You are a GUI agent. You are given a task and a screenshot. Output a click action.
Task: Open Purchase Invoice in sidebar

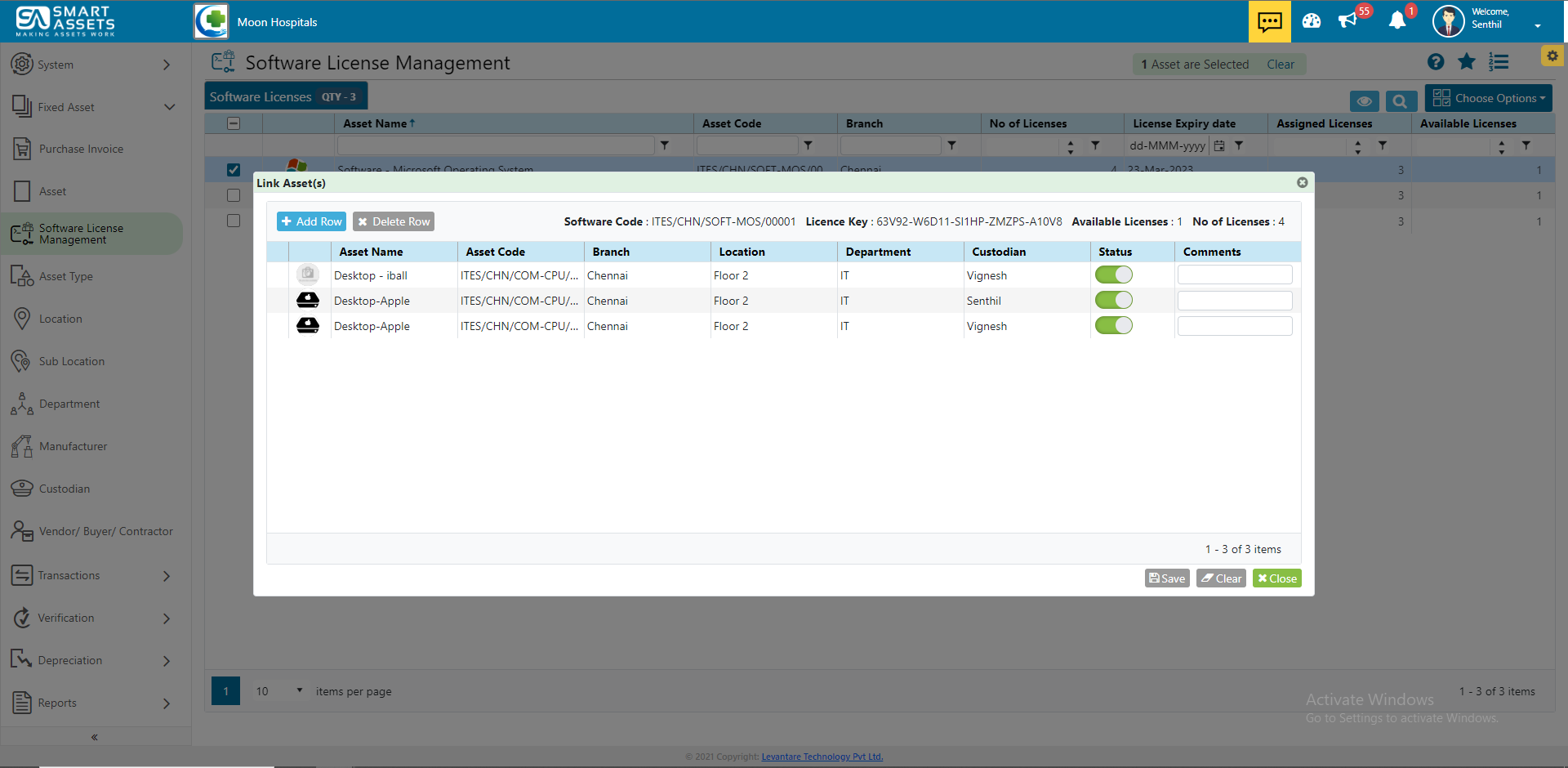pyautogui.click(x=81, y=149)
